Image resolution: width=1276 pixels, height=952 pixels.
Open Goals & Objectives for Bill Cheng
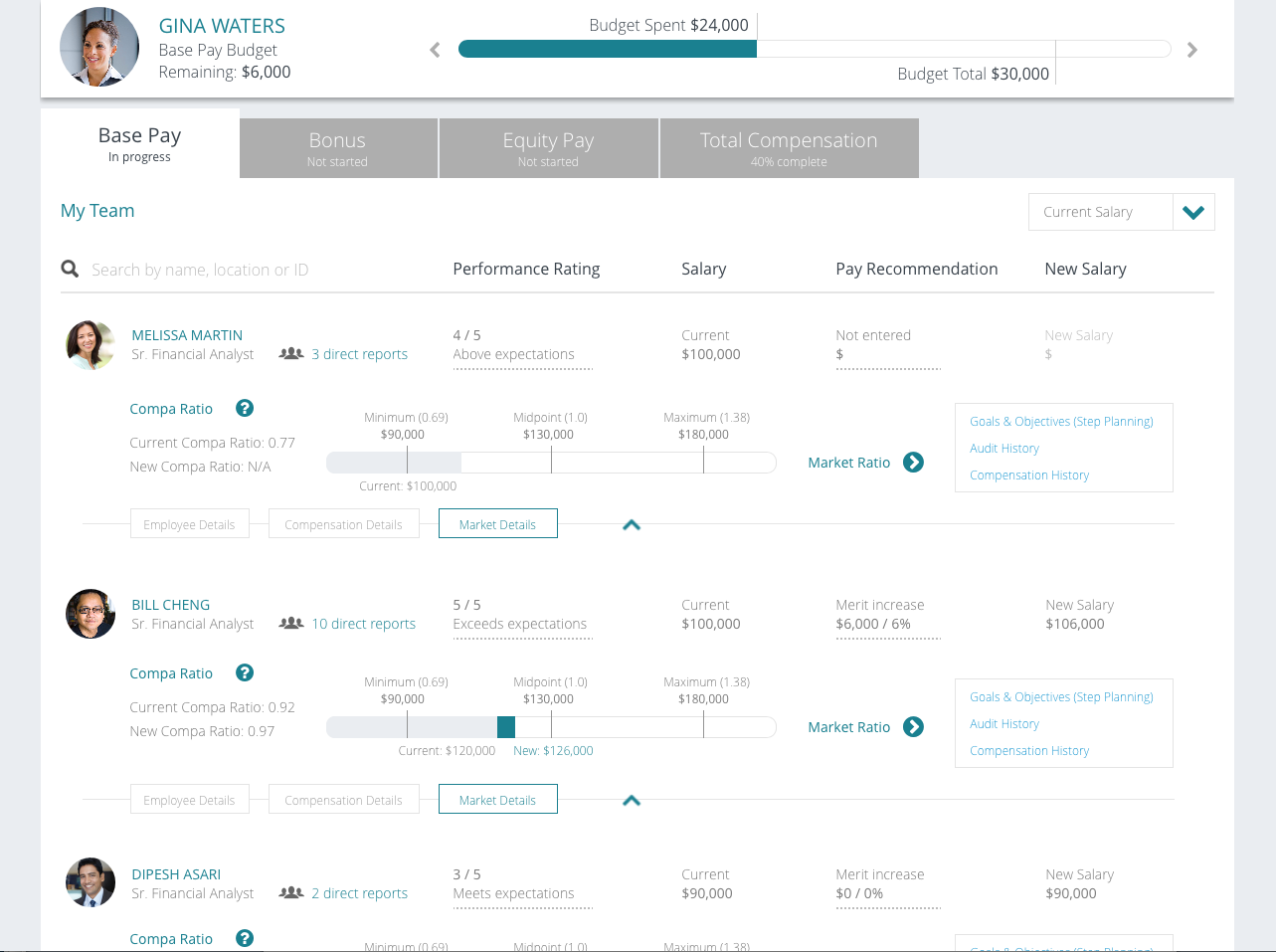coord(1061,697)
